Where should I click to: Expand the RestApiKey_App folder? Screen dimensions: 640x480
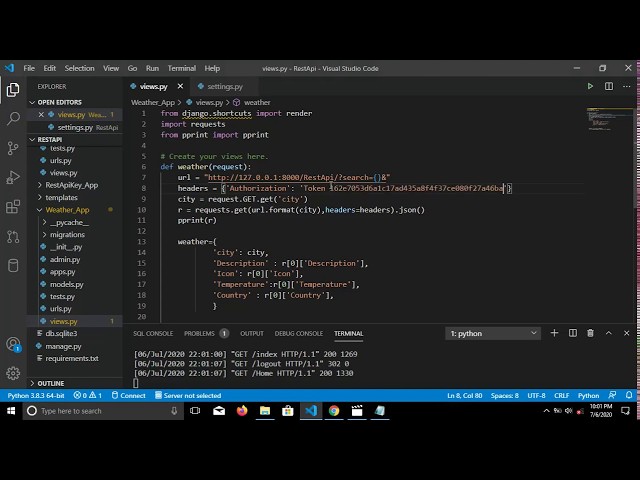[71, 185]
